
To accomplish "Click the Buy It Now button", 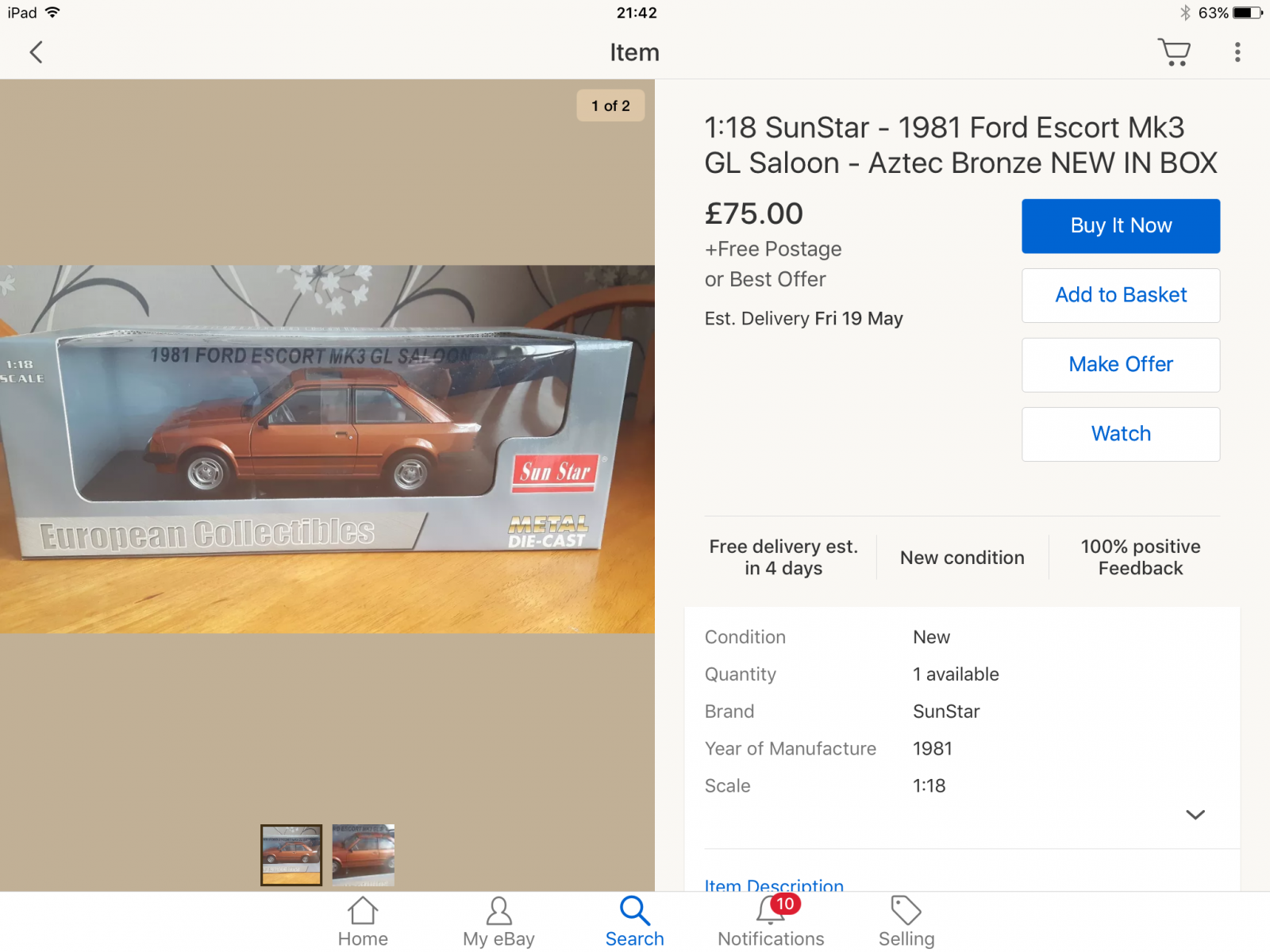I will (1121, 226).
